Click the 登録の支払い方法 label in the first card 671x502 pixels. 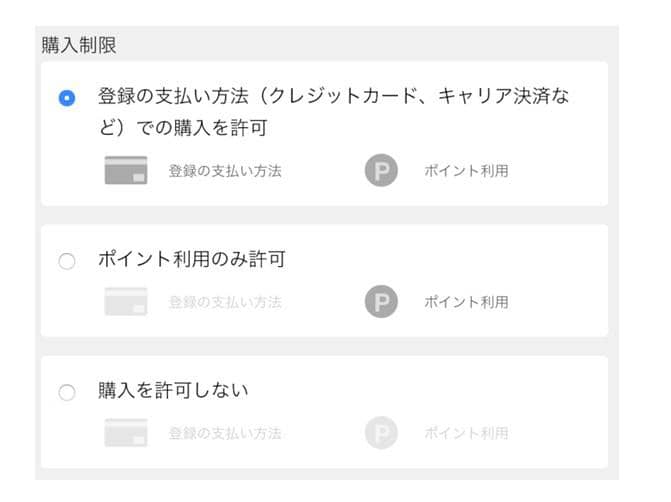[225, 171]
